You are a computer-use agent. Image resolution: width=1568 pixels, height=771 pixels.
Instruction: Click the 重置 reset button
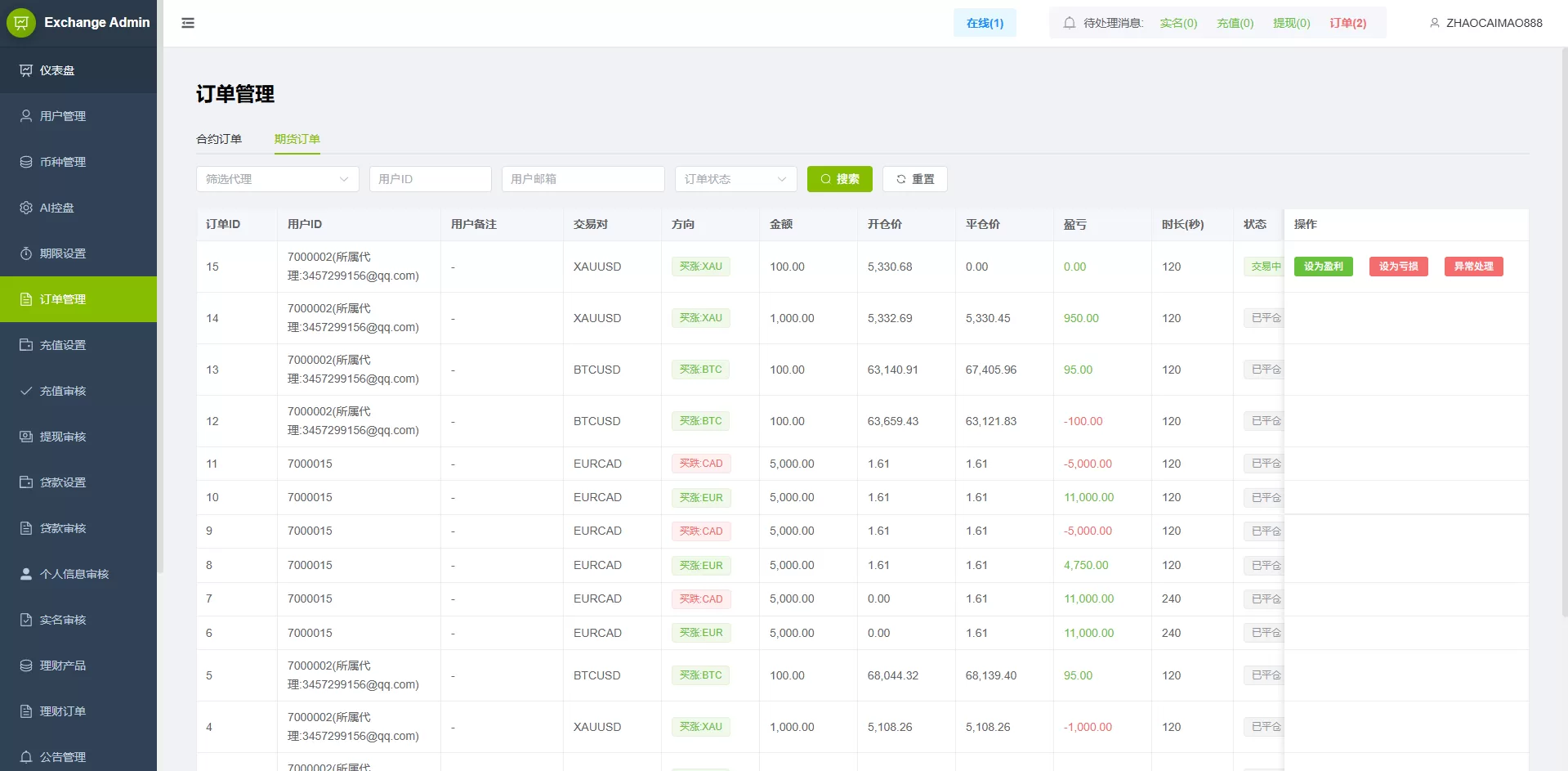point(914,179)
